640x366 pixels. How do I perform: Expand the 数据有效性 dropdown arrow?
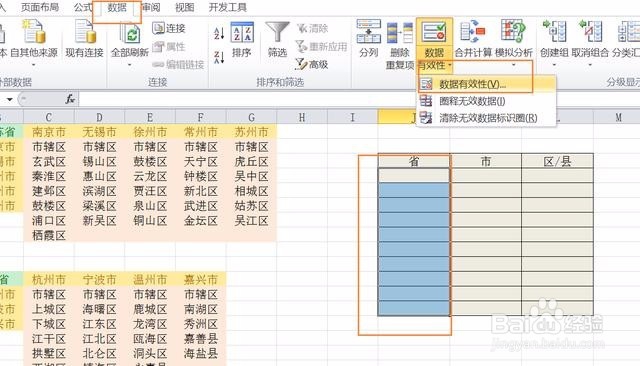(449, 65)
